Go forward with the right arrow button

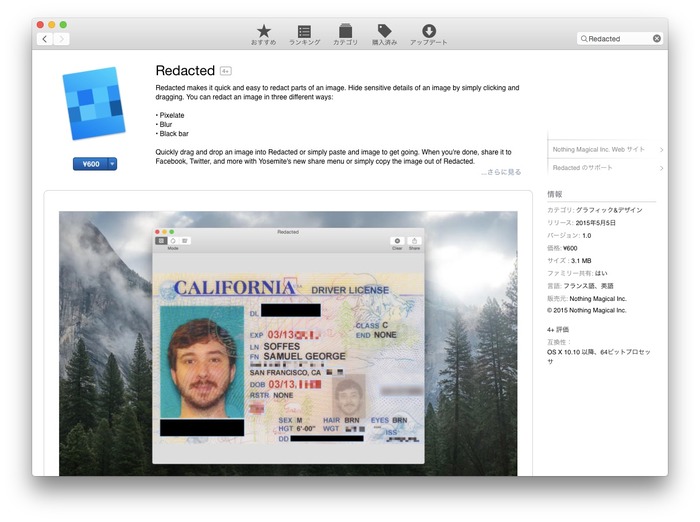pos(62,39)
